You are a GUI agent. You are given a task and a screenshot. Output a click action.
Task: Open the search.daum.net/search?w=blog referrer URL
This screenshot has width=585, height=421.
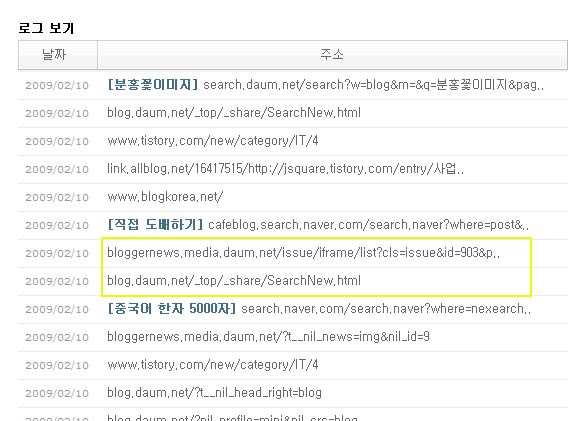(x=373, y=85)
